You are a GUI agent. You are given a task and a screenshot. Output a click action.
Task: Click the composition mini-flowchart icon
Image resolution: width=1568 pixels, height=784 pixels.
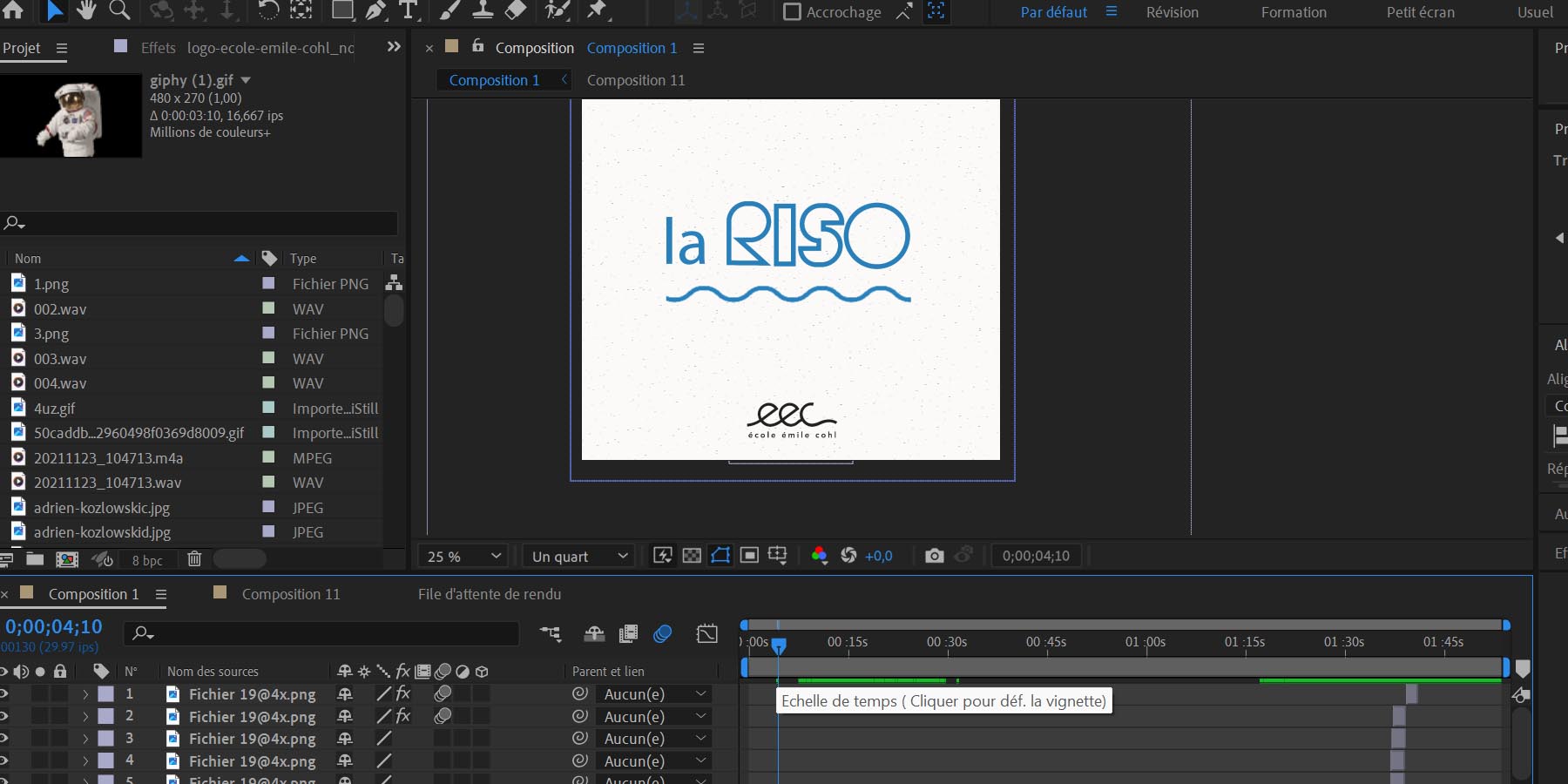click(551, 634)
